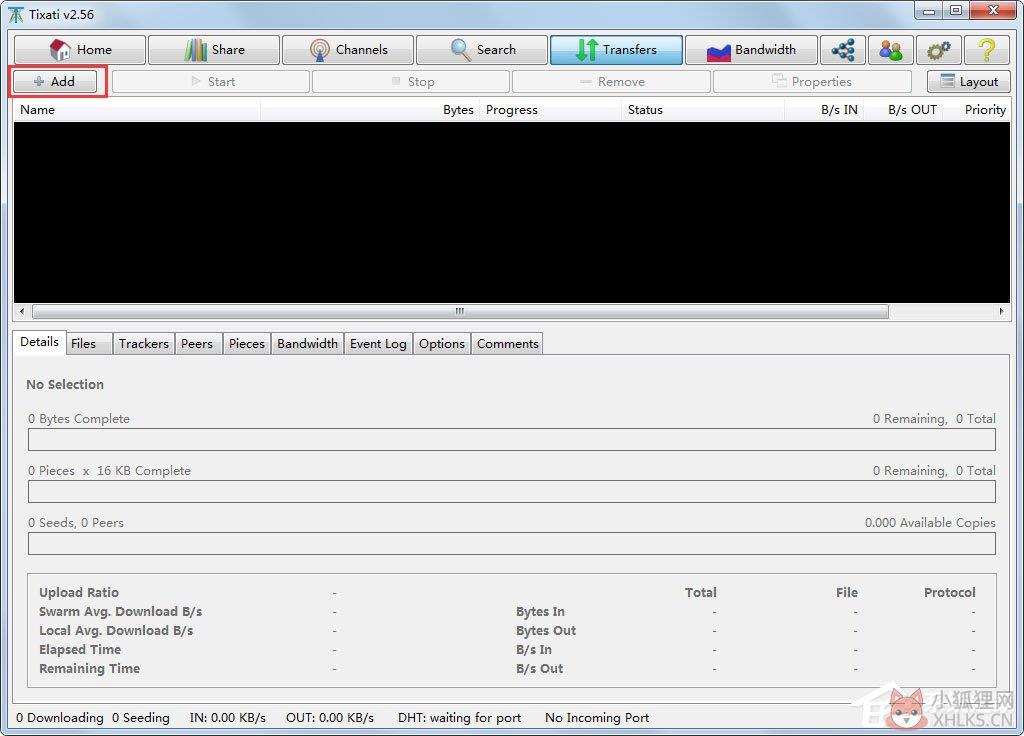The image size is (1024, 736).
Task: Click the Remove transfer button
Action: (x=611, y=82)
